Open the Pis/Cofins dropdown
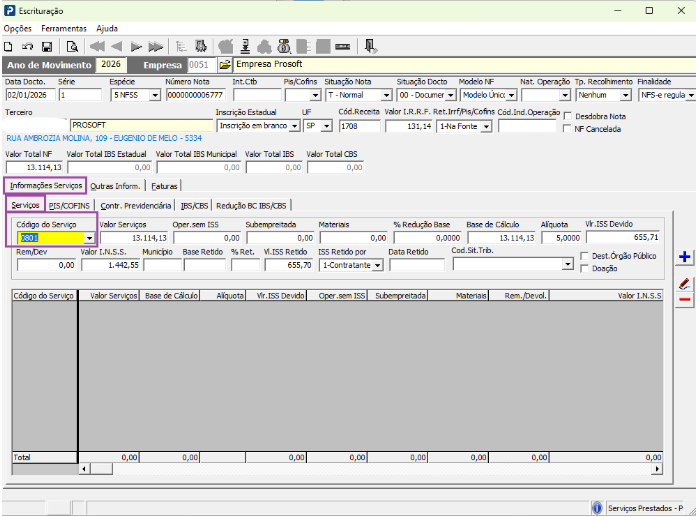The height and width of the screenshot is (517, 696). tap(315, 95)
